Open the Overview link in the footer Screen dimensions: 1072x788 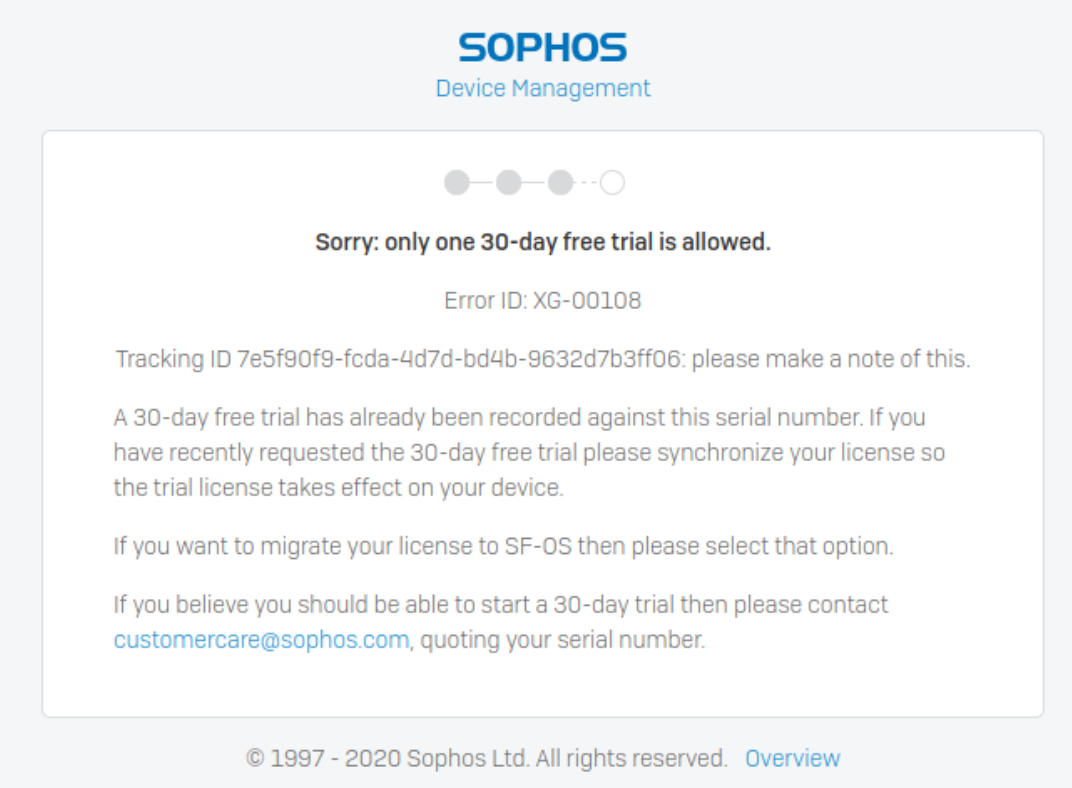(x=792, y=758)
